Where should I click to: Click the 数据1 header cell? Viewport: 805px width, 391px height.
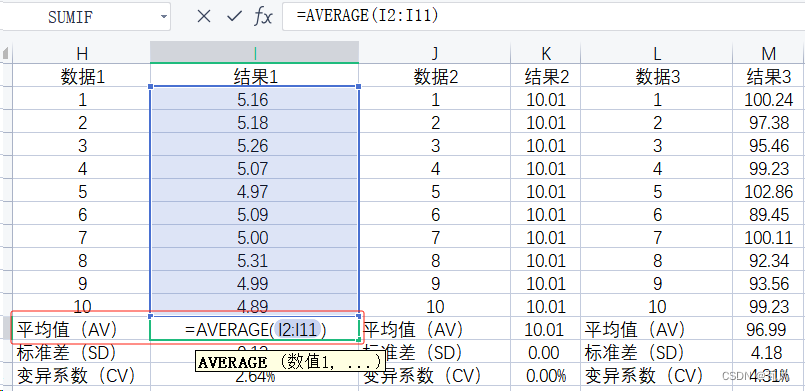pos(82,76)
